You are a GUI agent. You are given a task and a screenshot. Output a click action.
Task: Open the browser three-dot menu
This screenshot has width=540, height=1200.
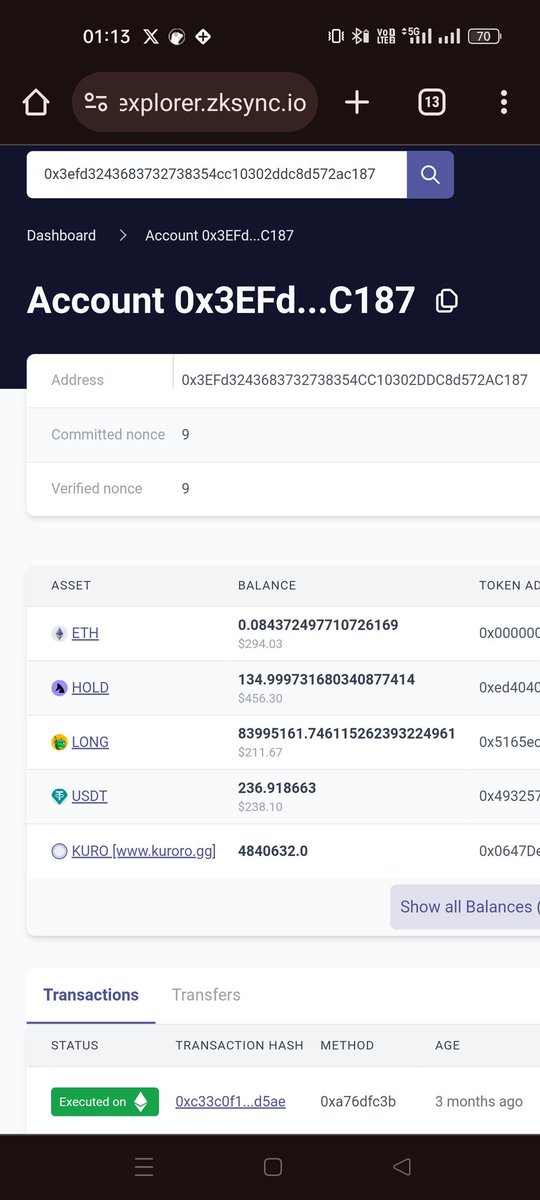[503, 102]
